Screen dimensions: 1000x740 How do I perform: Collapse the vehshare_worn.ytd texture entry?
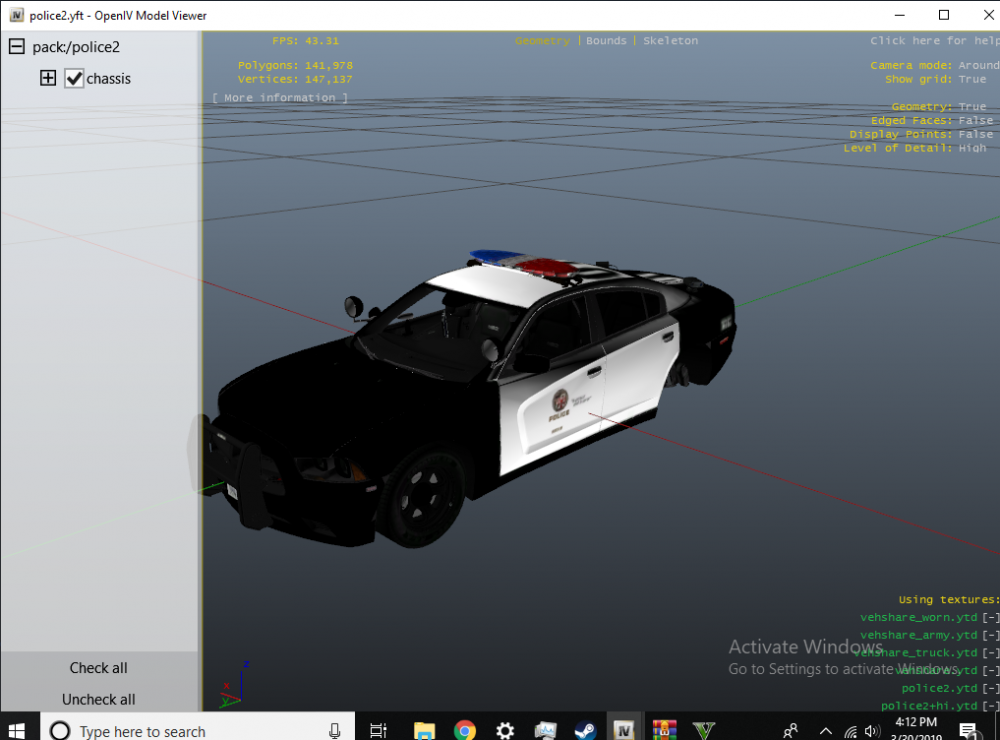click(x=989, y=618)
